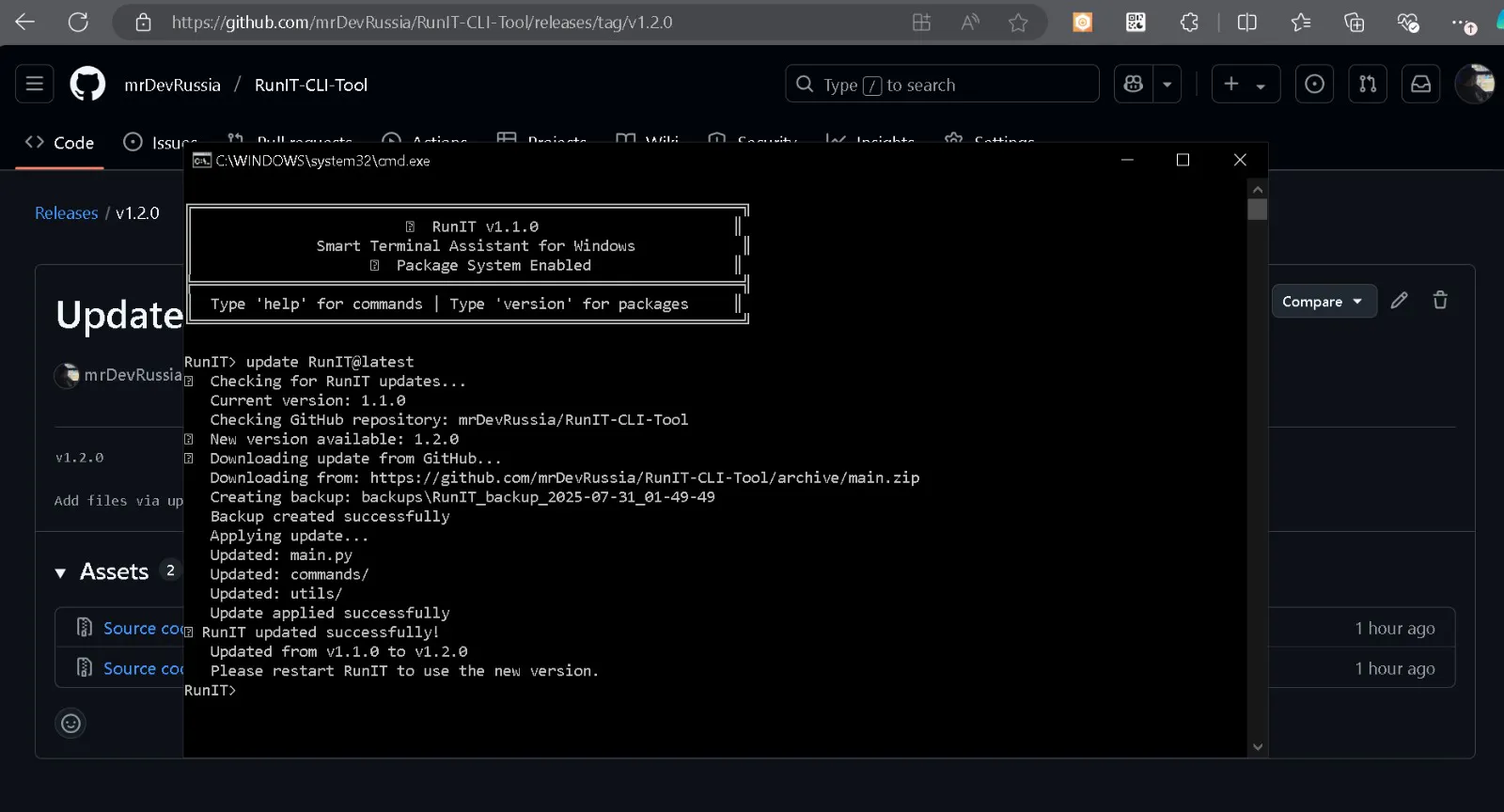This screenshot has width=1504, height=812.
Task: Minimize the cmd.exe window
Action: [x=1127, y=160]
